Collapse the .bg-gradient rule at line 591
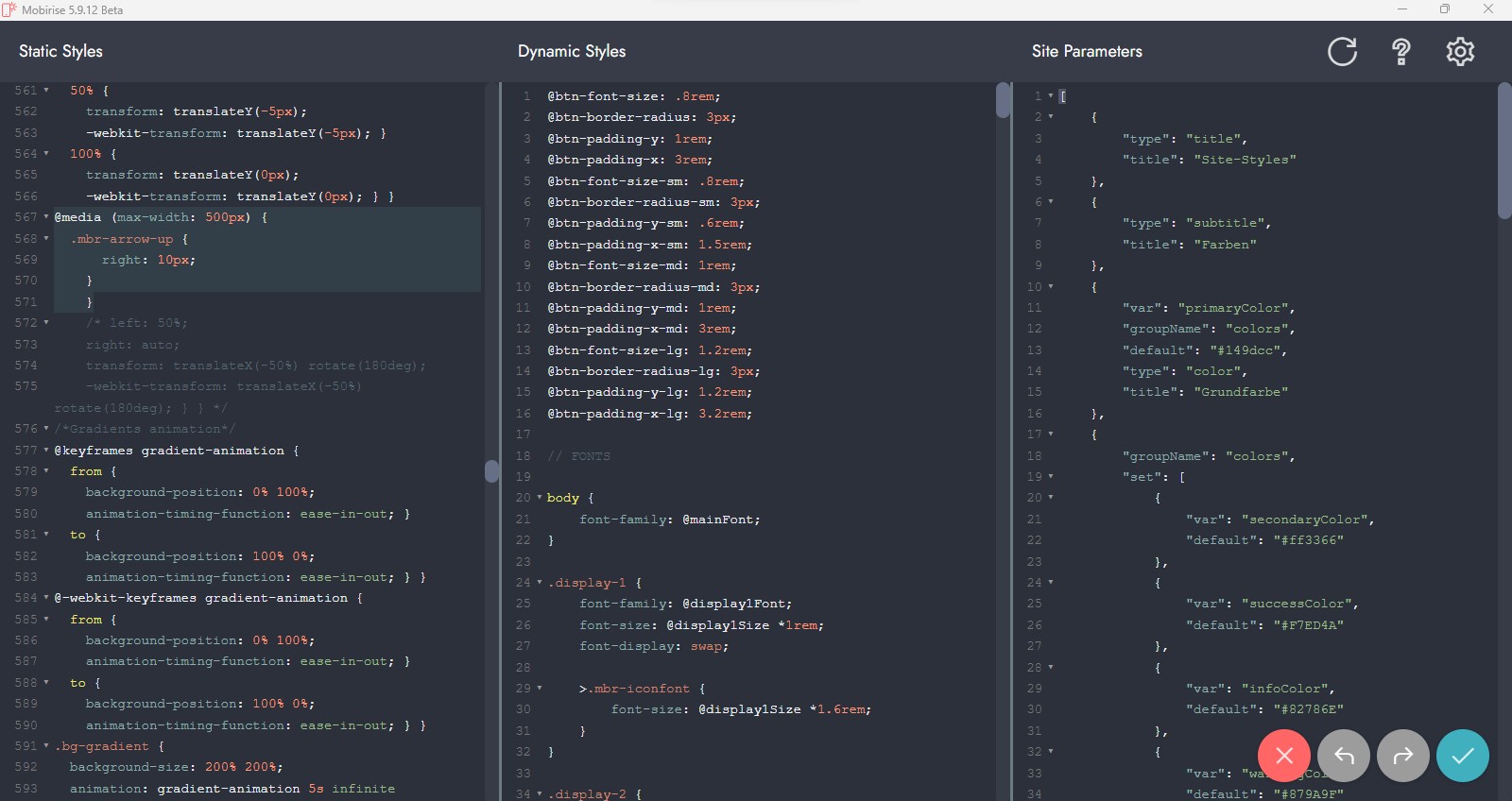The image size is (1512, 801). point(46,746)
